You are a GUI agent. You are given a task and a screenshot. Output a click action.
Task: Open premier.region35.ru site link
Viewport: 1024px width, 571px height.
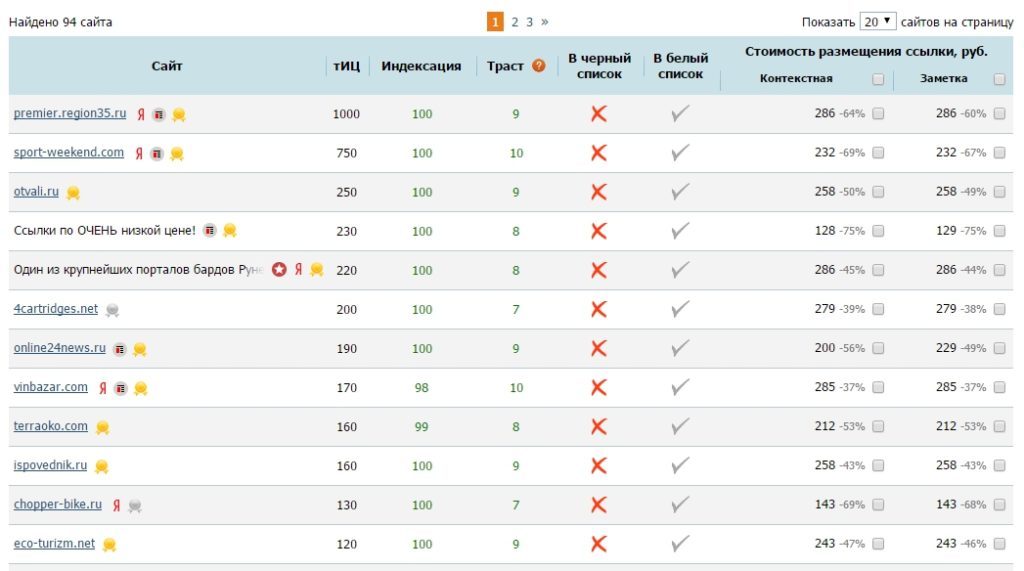(70, 113)
